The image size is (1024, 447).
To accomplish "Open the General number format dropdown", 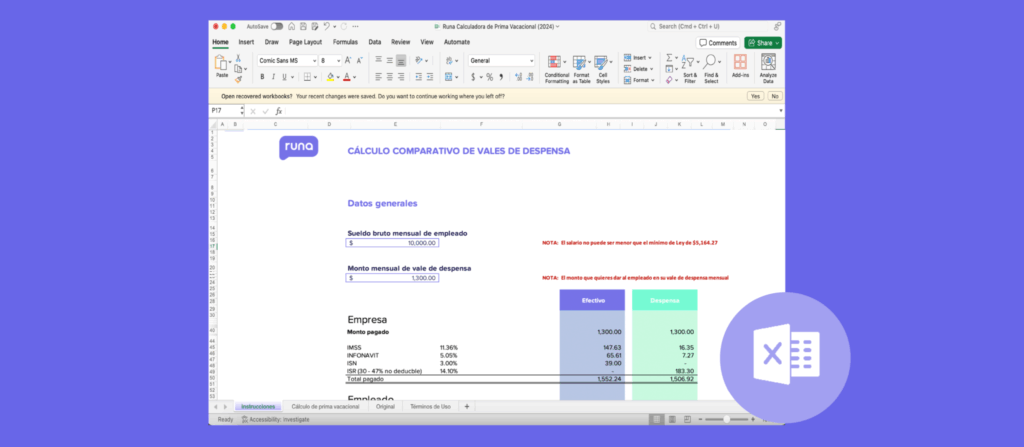I will coord(502,61).
